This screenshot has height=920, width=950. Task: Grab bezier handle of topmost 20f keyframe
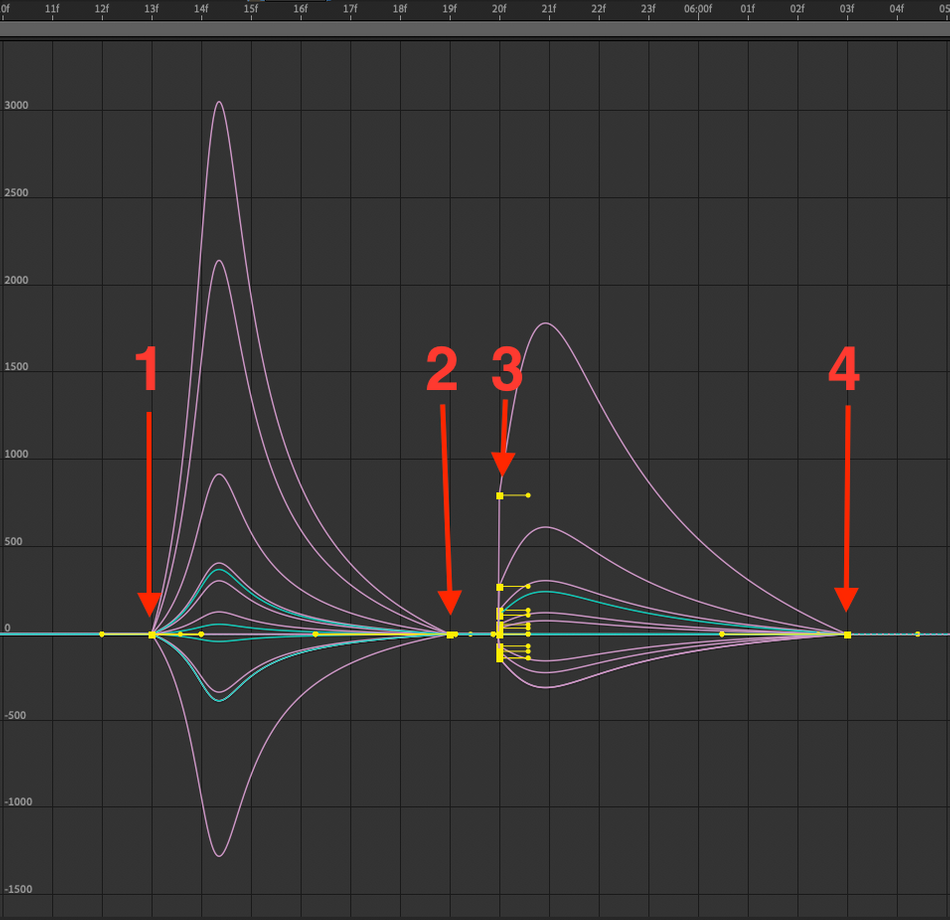click(x=528, y=496)
